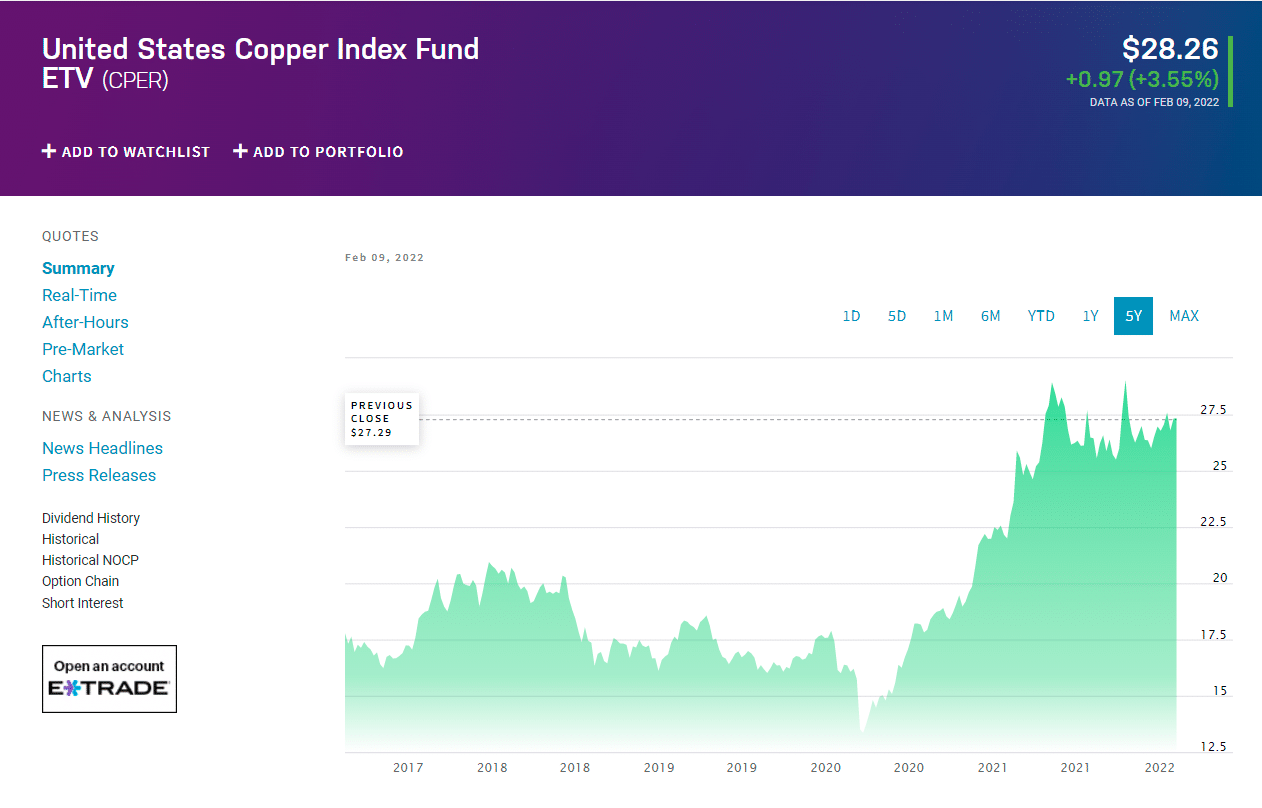This screenshot has height=808, width=1262.
Task: Show the 6M chart period
Action: pos(990,316)
